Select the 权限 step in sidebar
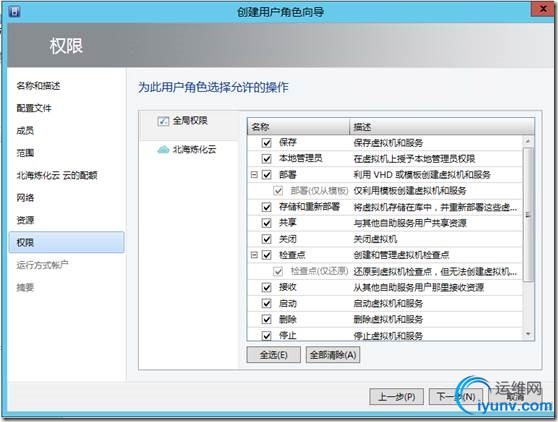The width and height of the screenshot is (558, 422). tap(67, 242)
